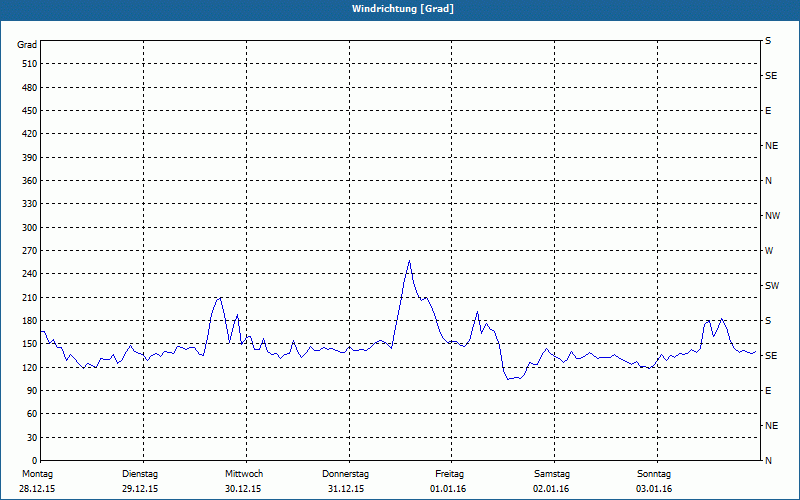Click the "Donnerstag" day label

345,474
